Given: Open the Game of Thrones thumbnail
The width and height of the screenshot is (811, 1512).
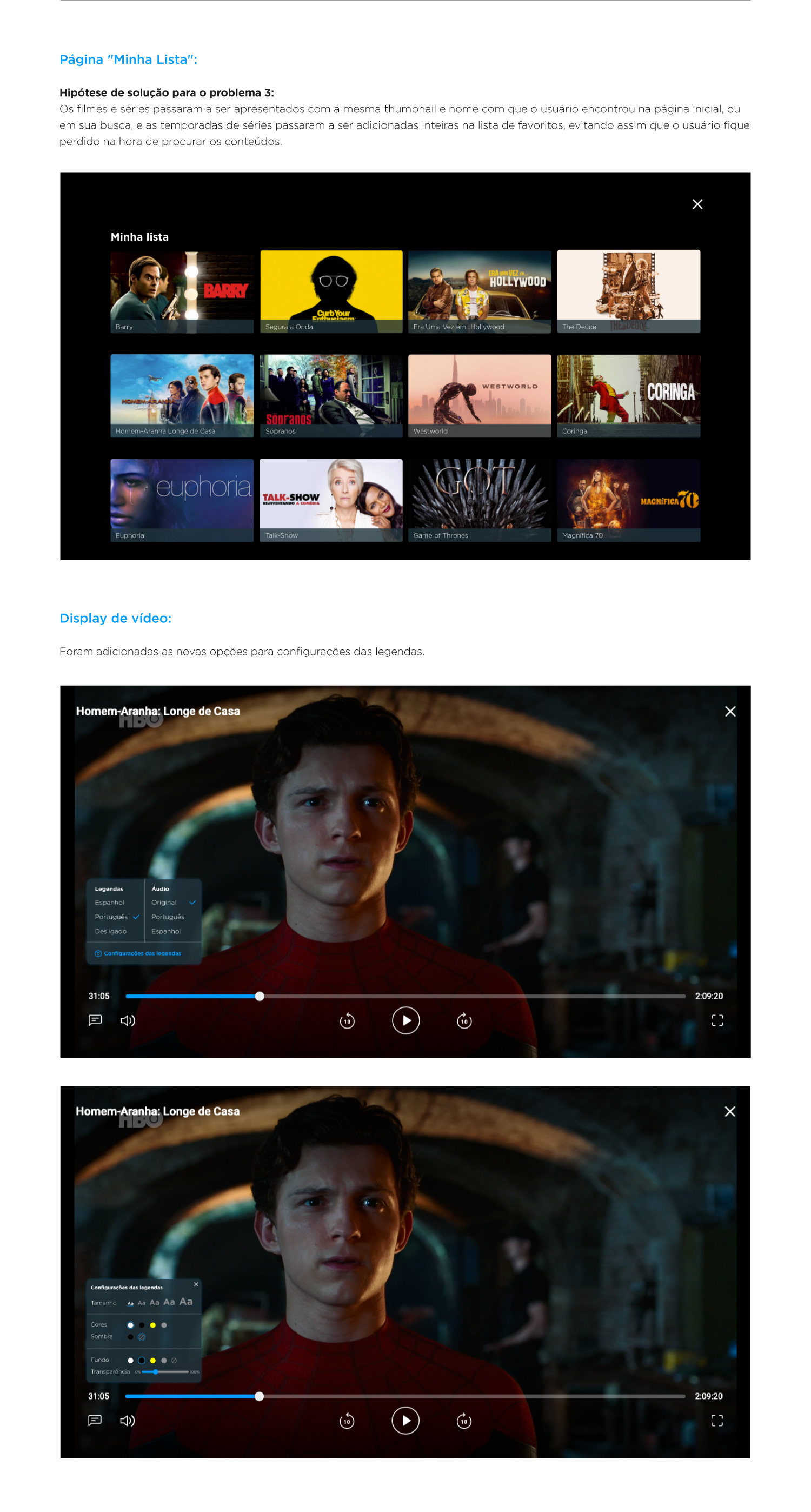Looking at the screenshot, I should [480, 500].
